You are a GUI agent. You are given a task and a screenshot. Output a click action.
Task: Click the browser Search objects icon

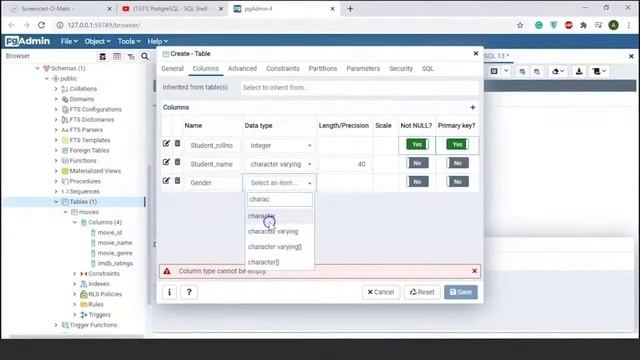145,56
